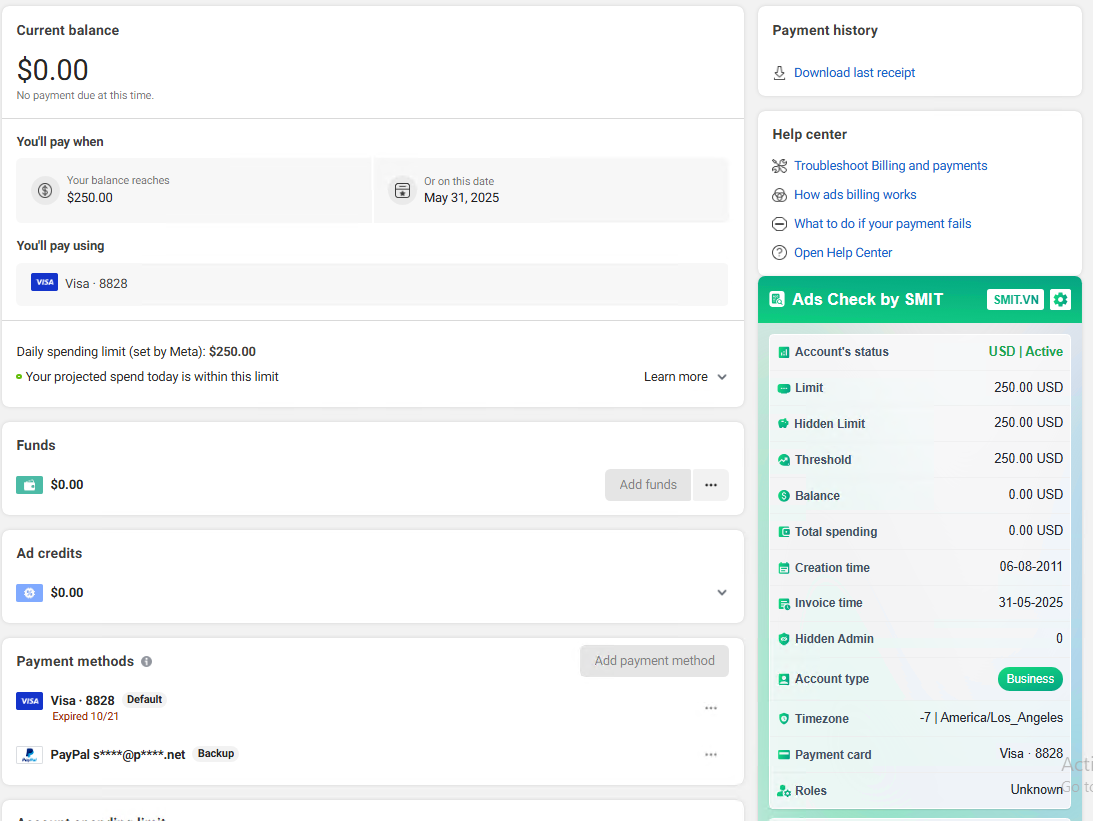
Task: Open the Download last receipt link
Action: (x=854, y=72)
